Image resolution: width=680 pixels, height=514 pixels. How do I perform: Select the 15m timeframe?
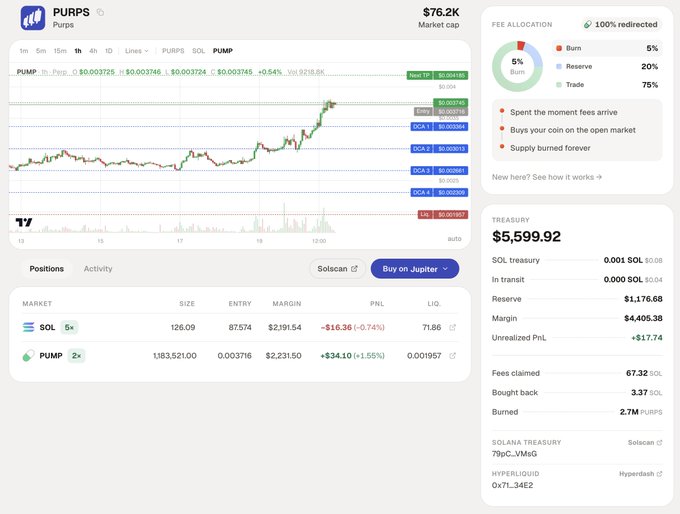(60, 51)
